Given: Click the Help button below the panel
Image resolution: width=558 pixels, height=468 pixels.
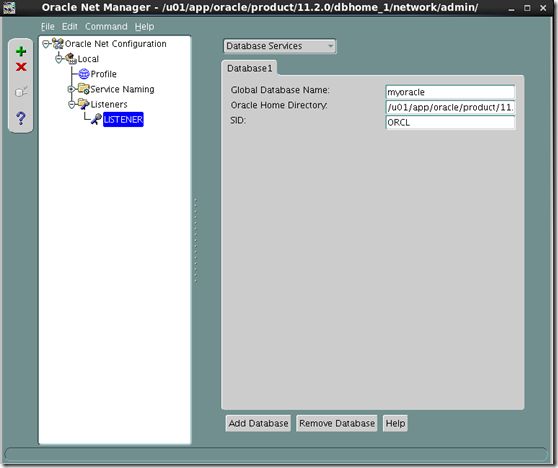Looking at the screenshot, I should (x=395, y=423).
